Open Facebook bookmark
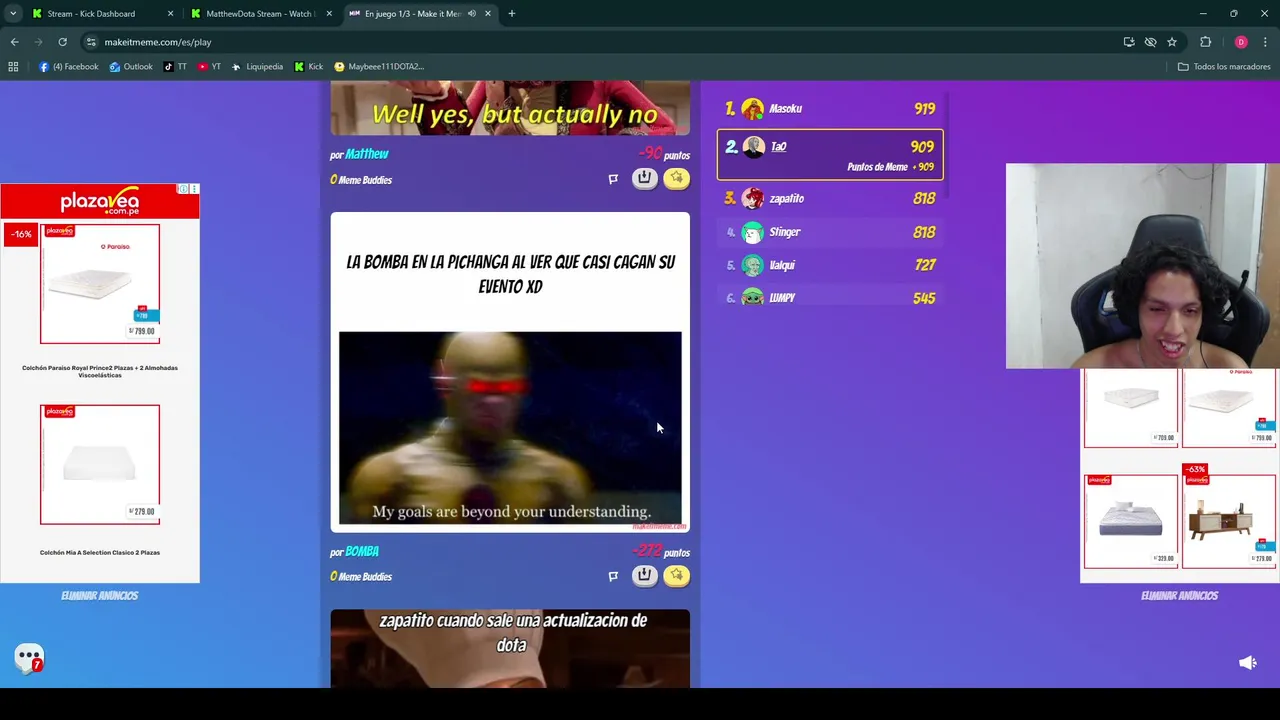 pyautogui.click(x=69, y=67)
